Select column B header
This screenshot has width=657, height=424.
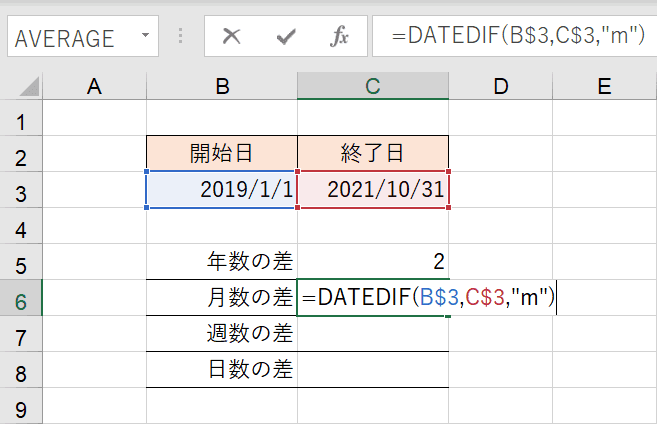[222, 86]
